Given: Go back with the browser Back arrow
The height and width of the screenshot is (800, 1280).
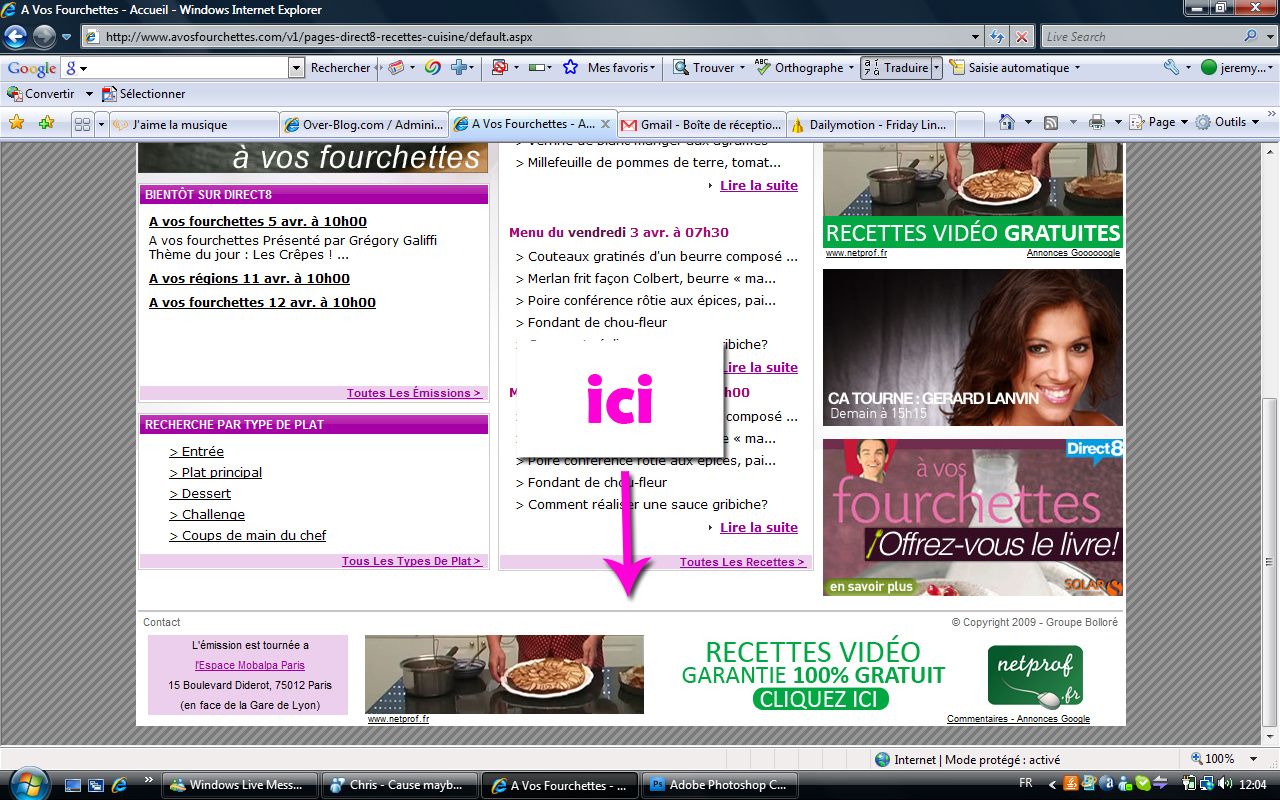Looking at the screenshot, I should point(15,37).
